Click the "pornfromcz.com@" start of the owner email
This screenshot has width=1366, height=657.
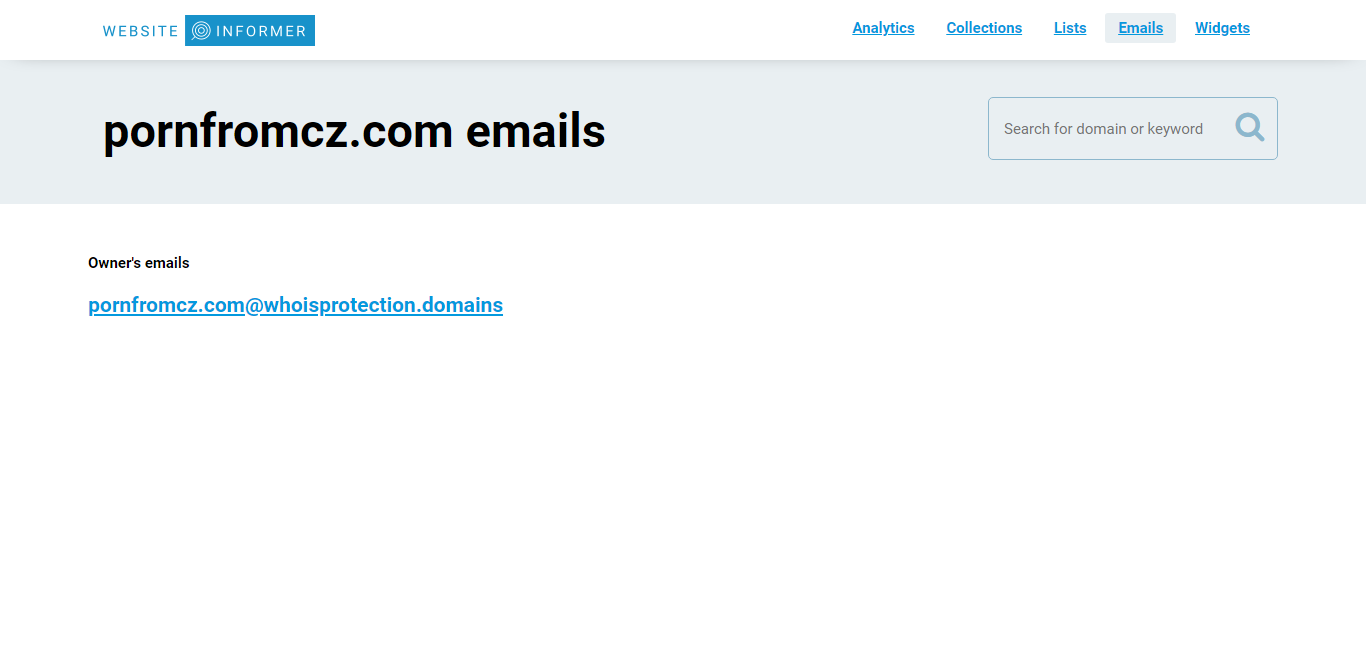pyautogui.click(x=175, y=305)
